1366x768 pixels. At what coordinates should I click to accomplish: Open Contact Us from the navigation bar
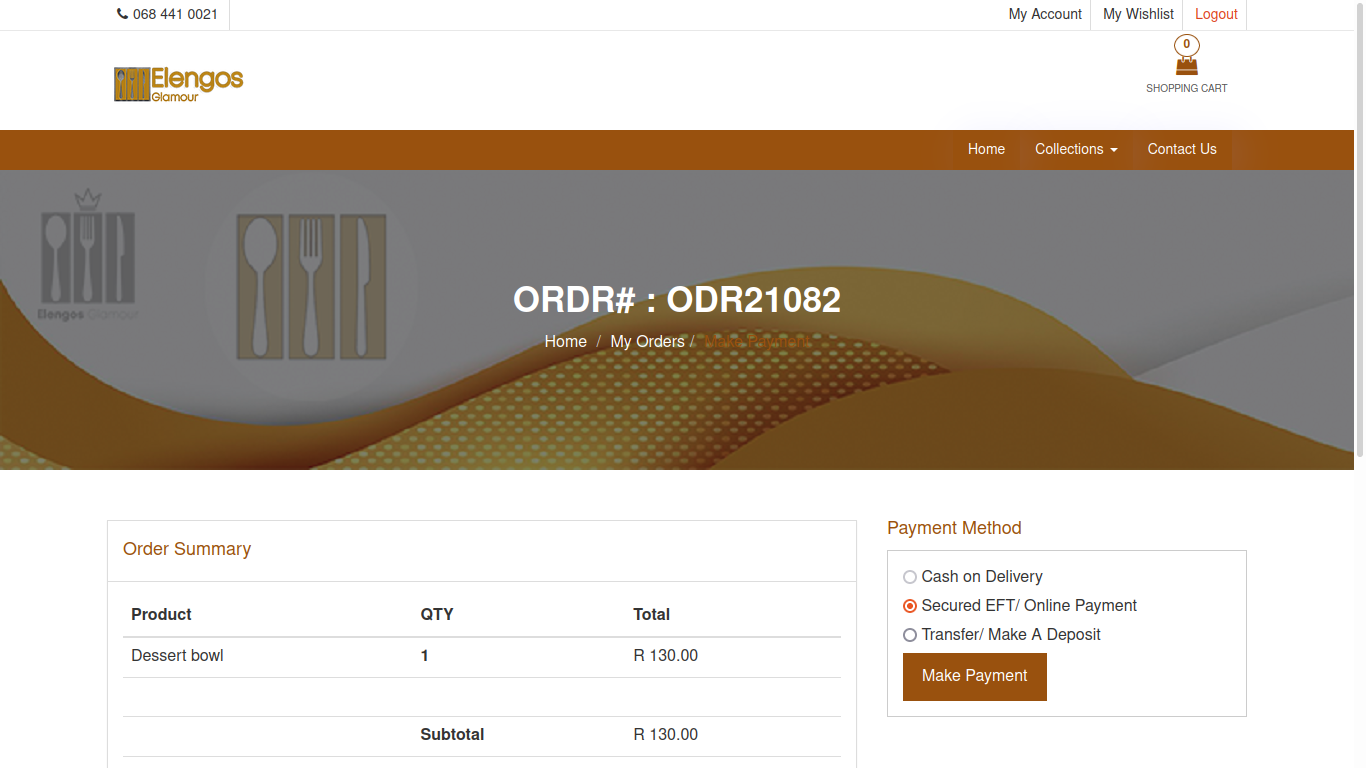coord(1182,149)
